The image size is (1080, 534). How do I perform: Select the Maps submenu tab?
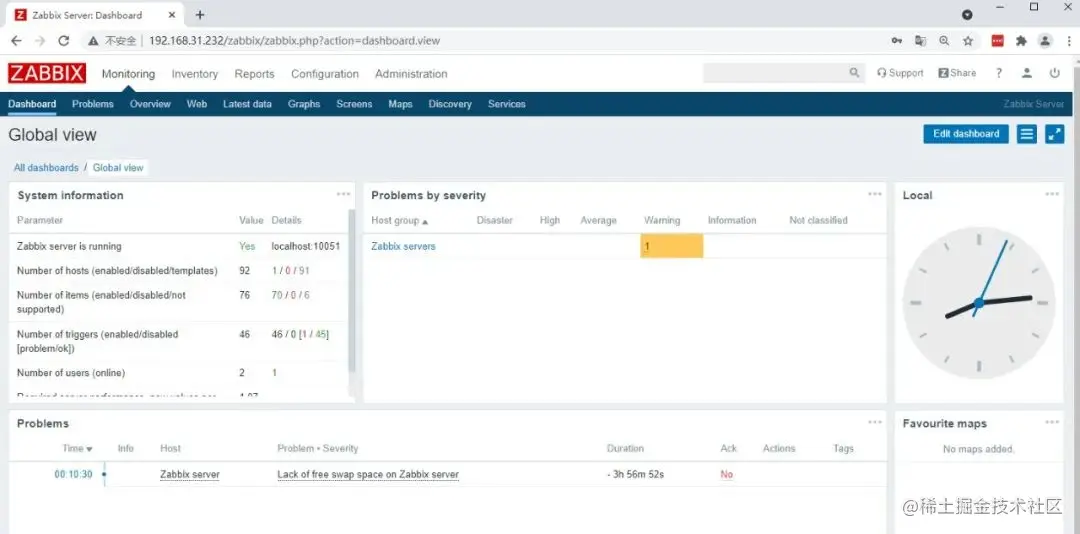pos(400,104)
